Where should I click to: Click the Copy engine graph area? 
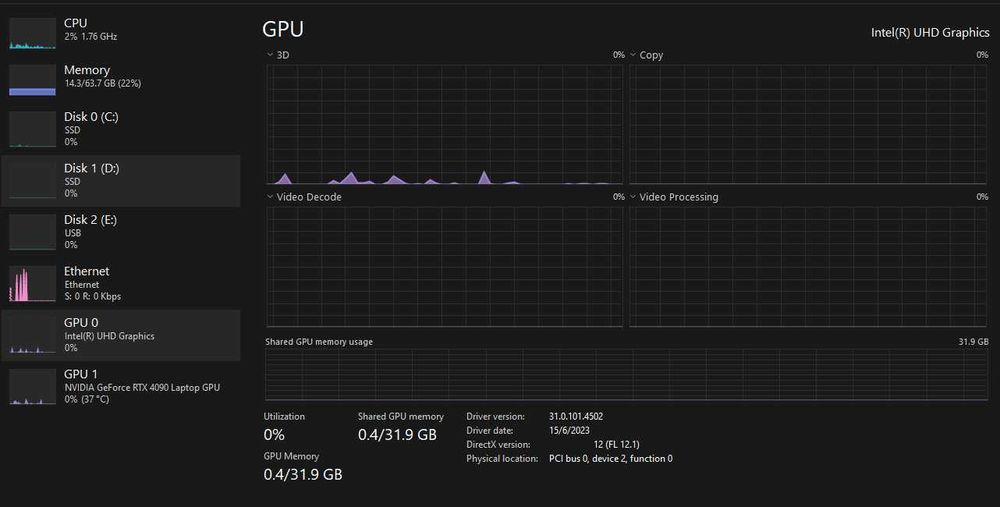point(808,124)
